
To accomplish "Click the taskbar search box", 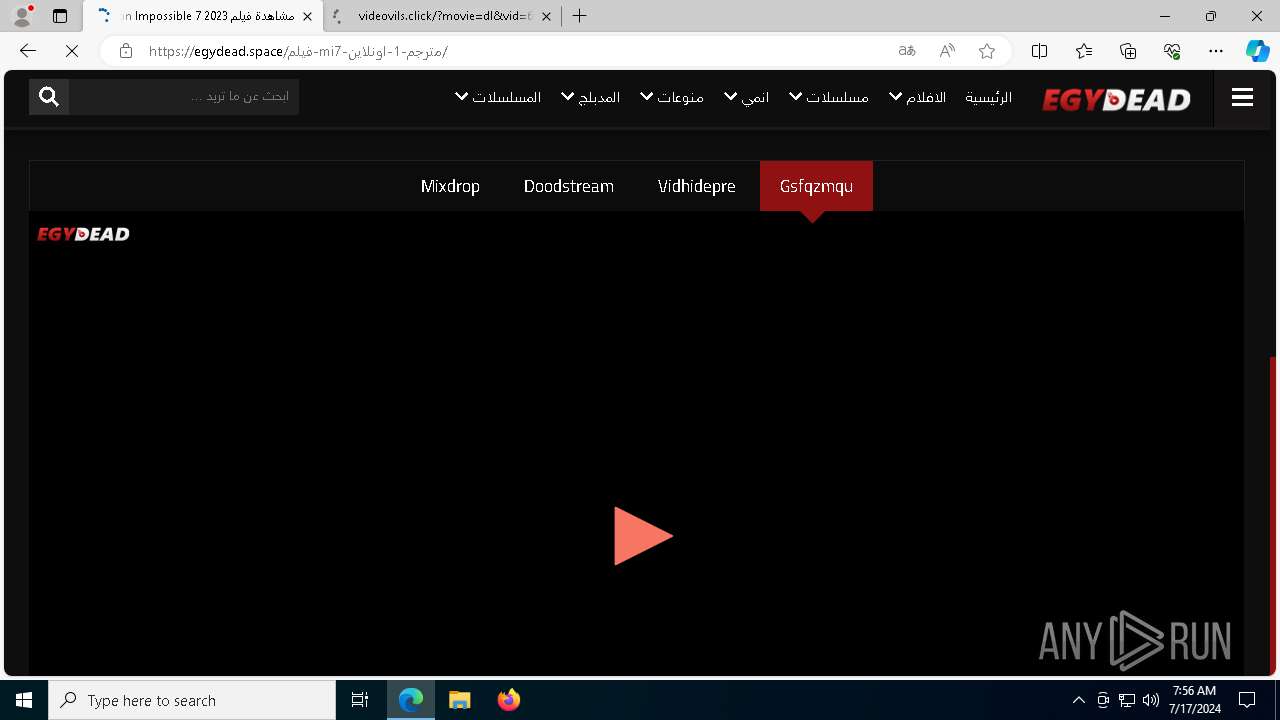I will click(x=192, y=700).
